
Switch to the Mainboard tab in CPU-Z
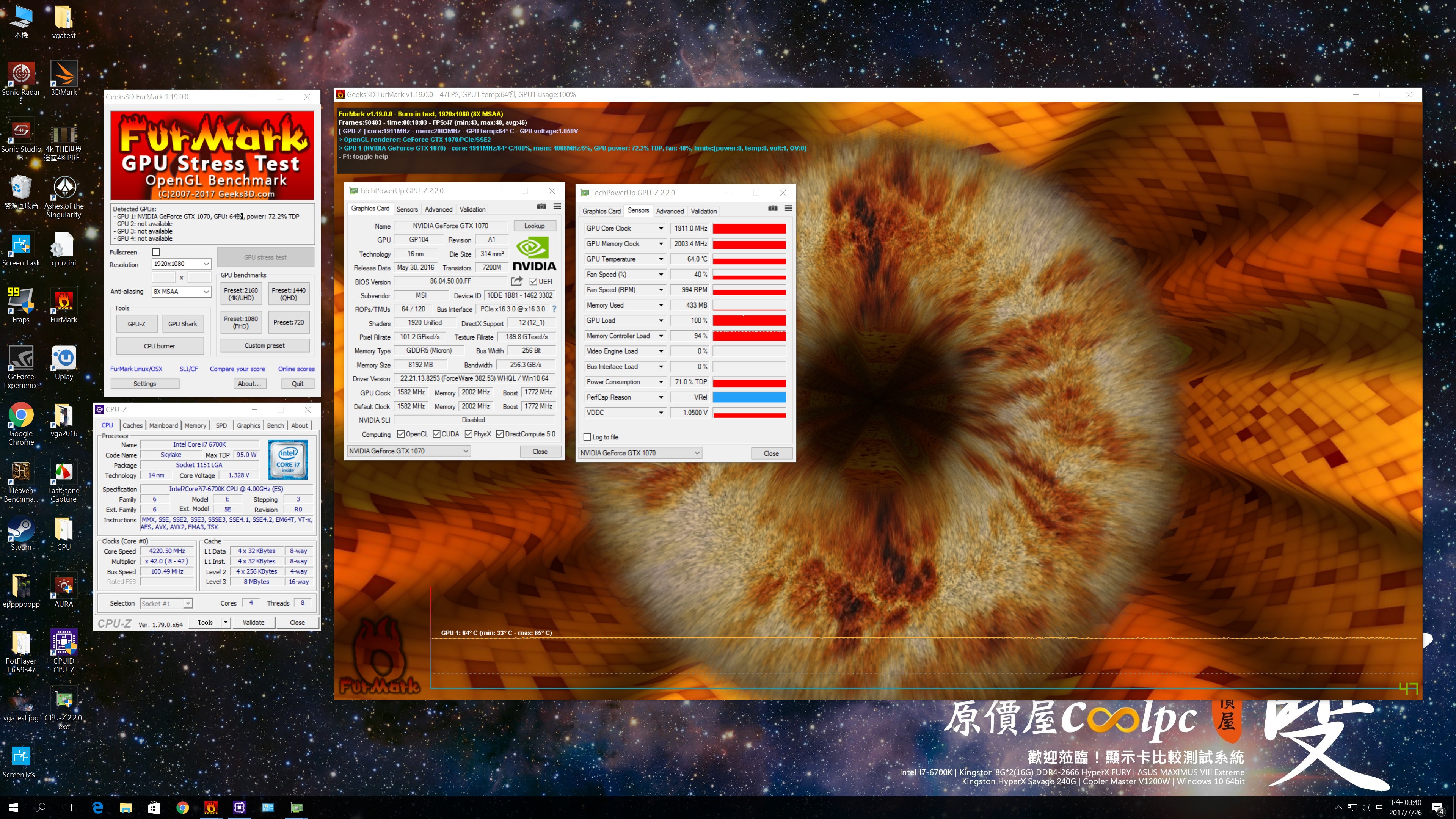coord(163,425)
